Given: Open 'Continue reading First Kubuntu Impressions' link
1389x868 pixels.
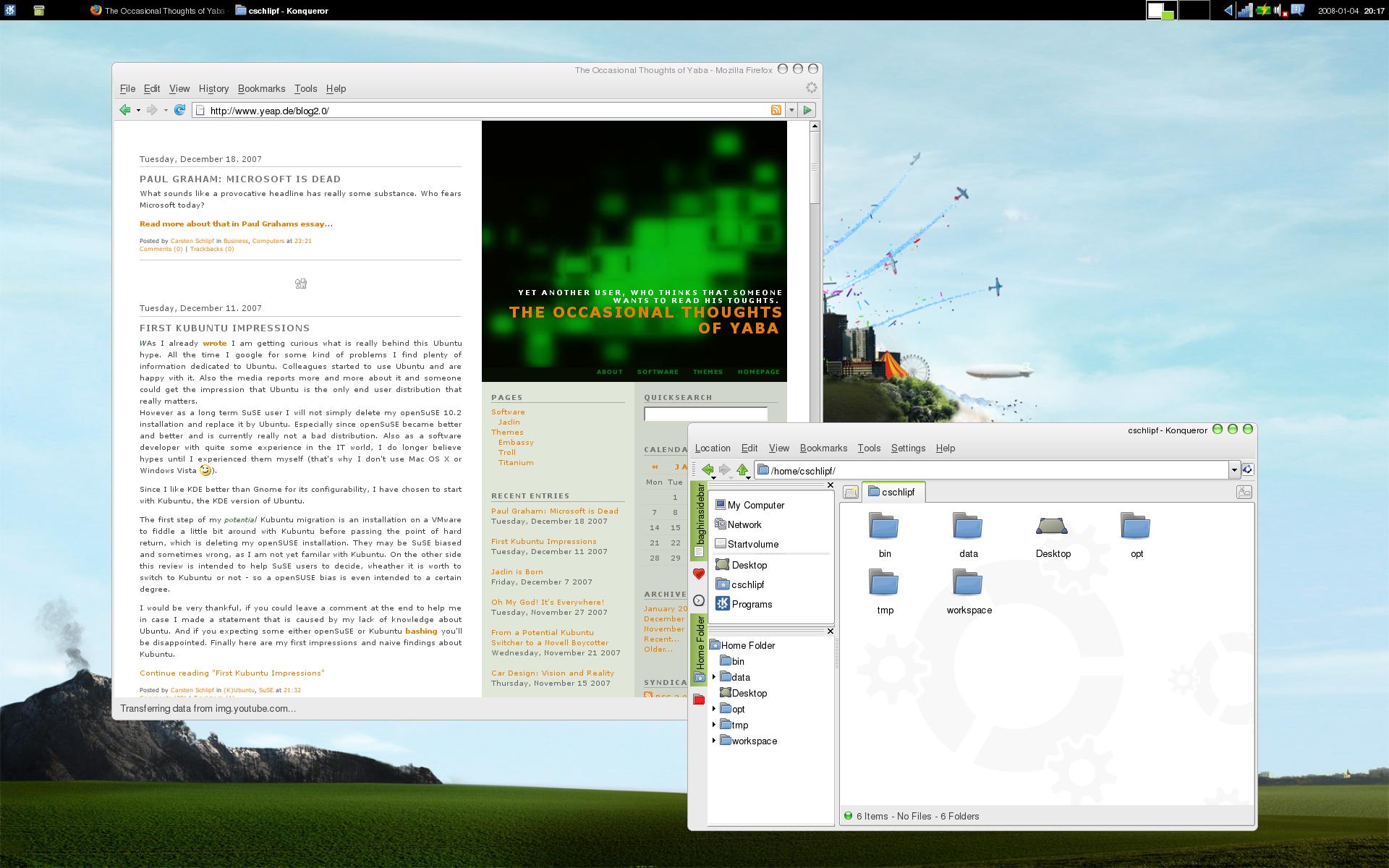Looking at the screenshot, I should pyautogui.click(x=232, y=673).
